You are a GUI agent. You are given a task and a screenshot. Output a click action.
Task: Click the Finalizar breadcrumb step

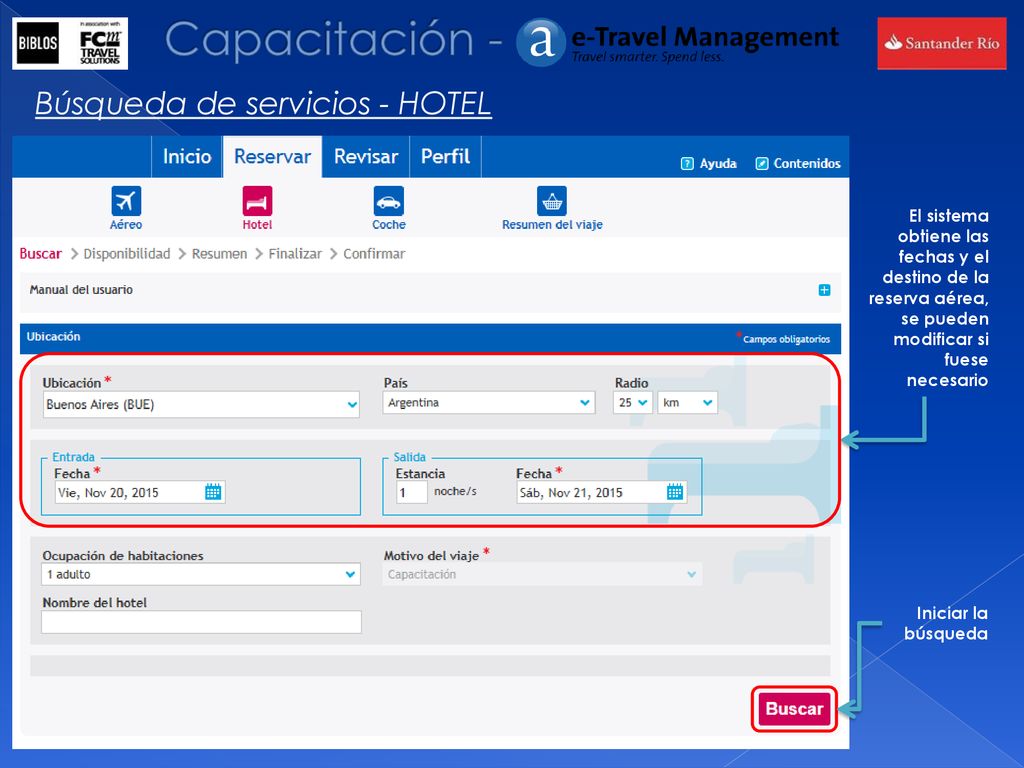point(295,253)
